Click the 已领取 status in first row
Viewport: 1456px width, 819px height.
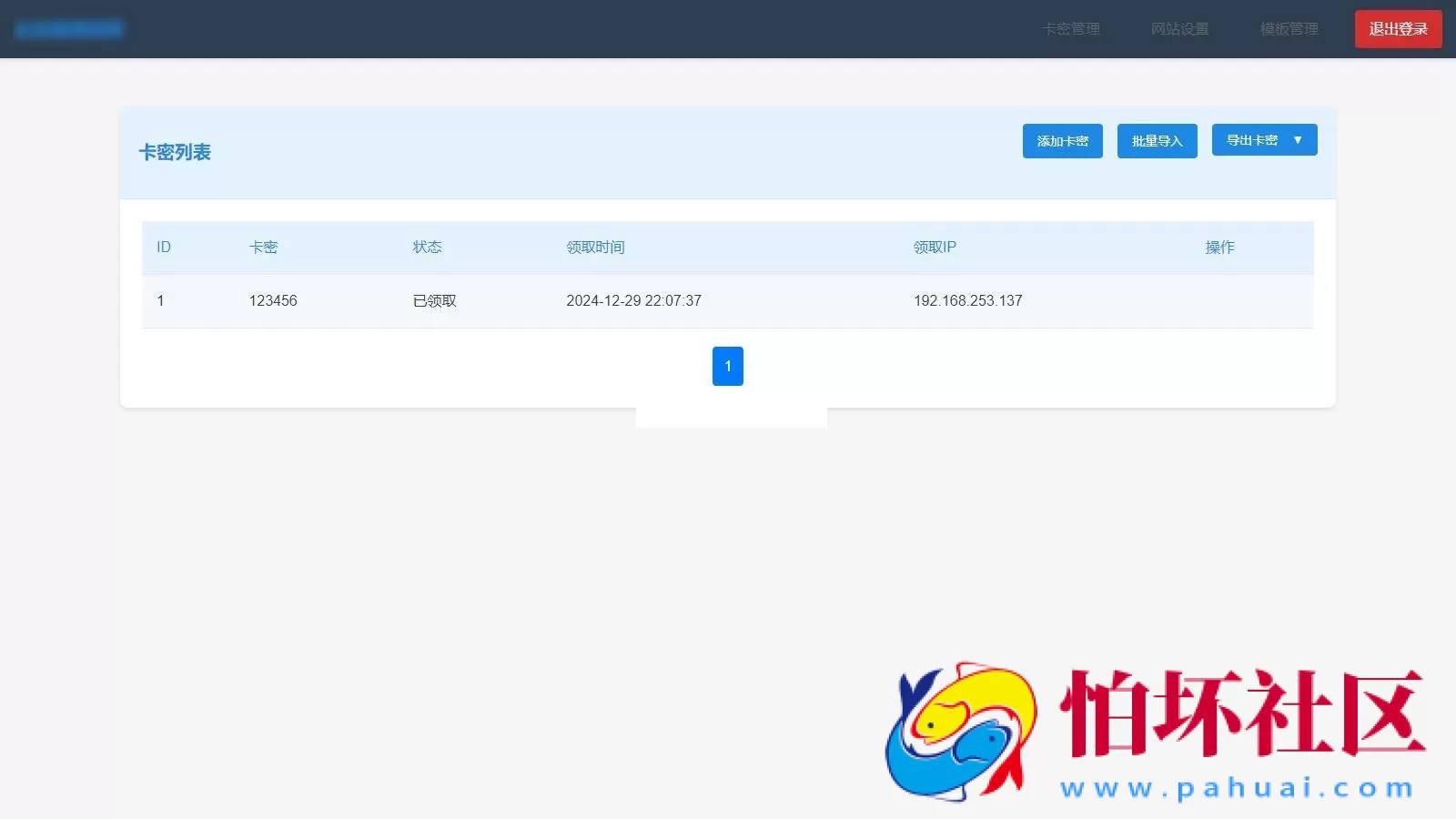pos(434,301)
